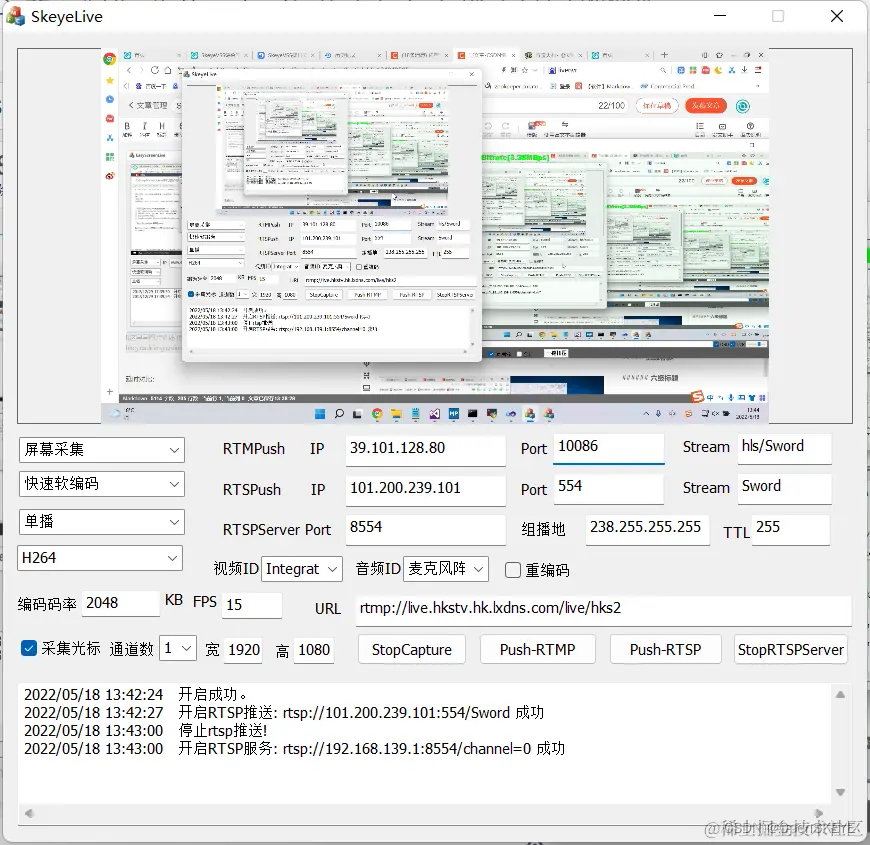870x845 pixels.
Task: Click the SkeyeLive application icon in title bar
Action: point(16,16)
